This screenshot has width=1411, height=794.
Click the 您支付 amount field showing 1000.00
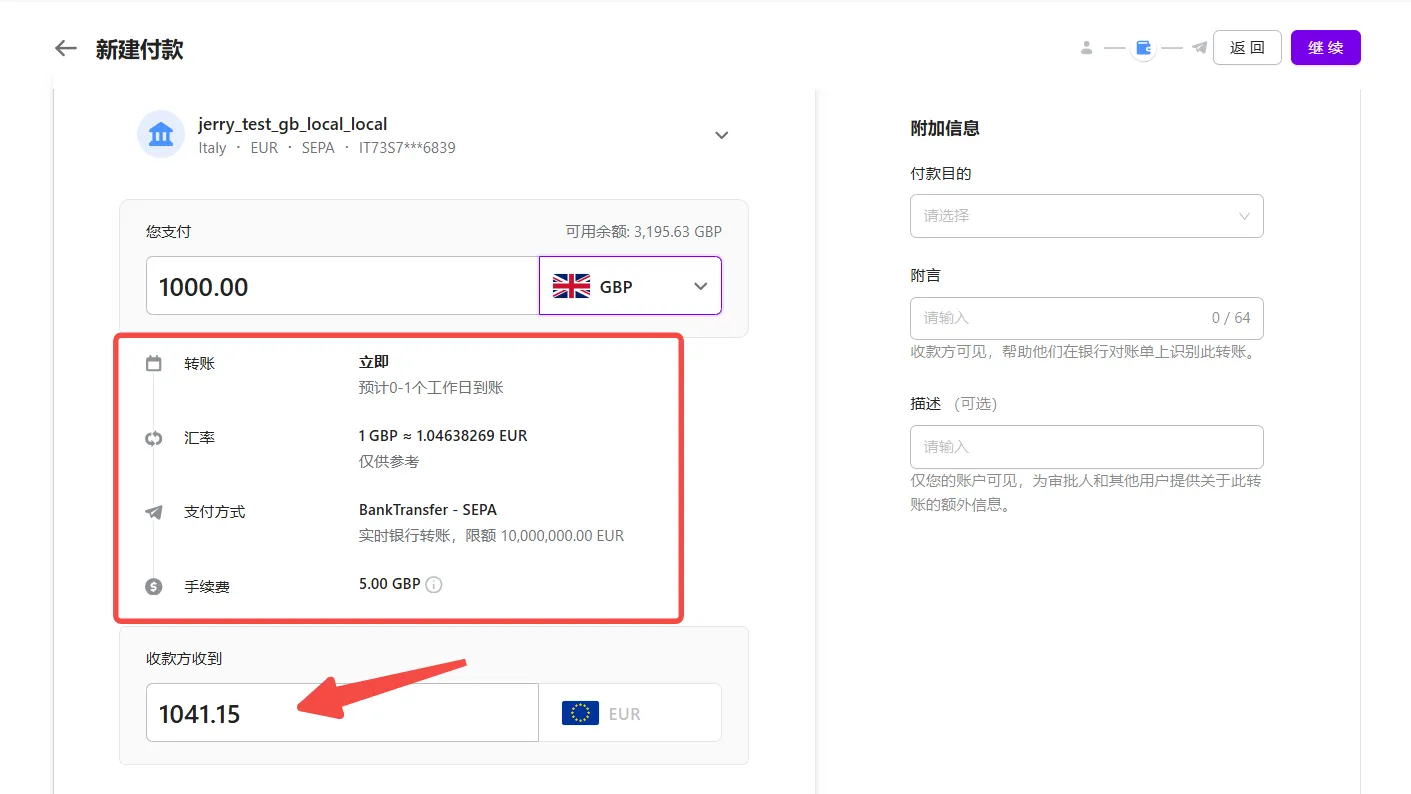point(342,286)
